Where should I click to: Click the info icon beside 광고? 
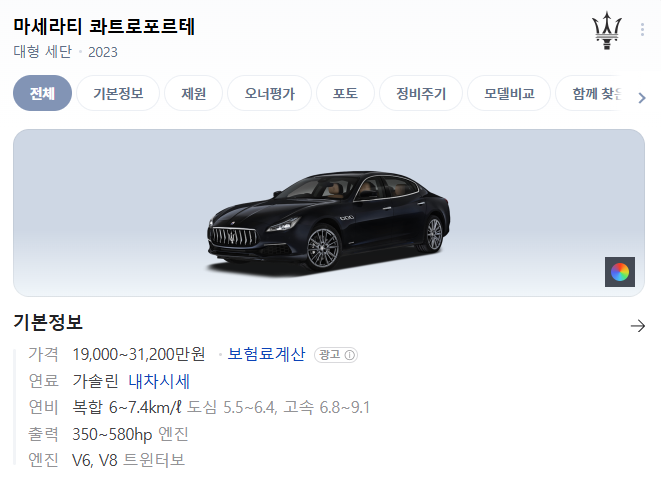pos(349,355)
